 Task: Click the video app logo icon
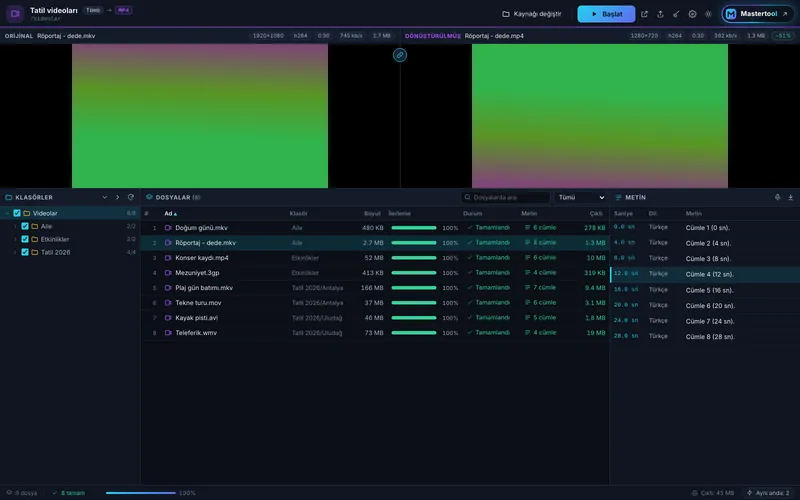coord(15,14)
